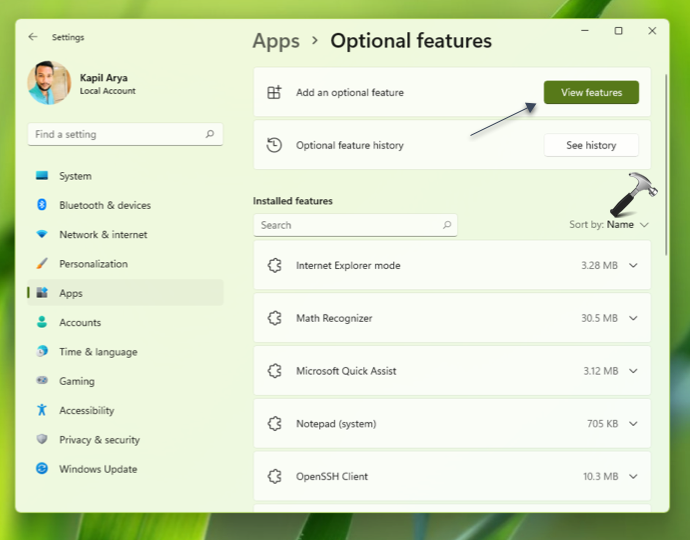Click the back arrow in Settings
This screenshot has width=690, height=540.
(x=33, y=37)
